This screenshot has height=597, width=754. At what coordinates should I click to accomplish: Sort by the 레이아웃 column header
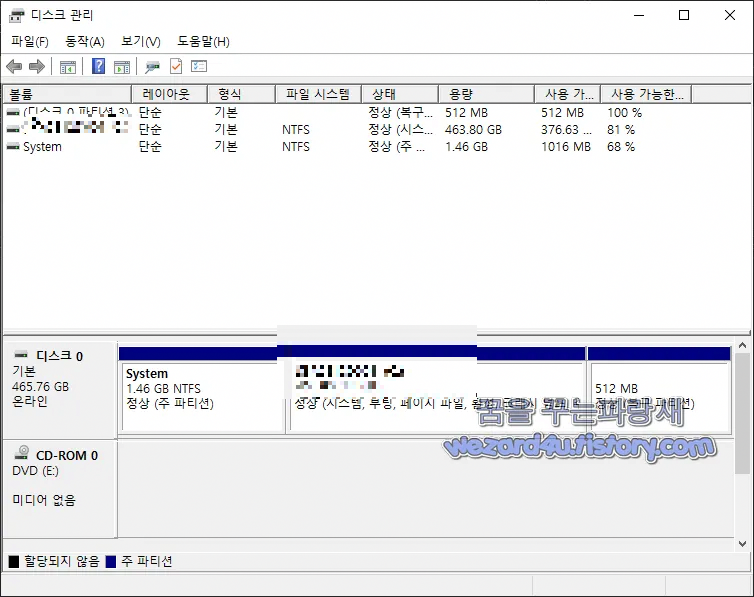(x=169, y=94)
